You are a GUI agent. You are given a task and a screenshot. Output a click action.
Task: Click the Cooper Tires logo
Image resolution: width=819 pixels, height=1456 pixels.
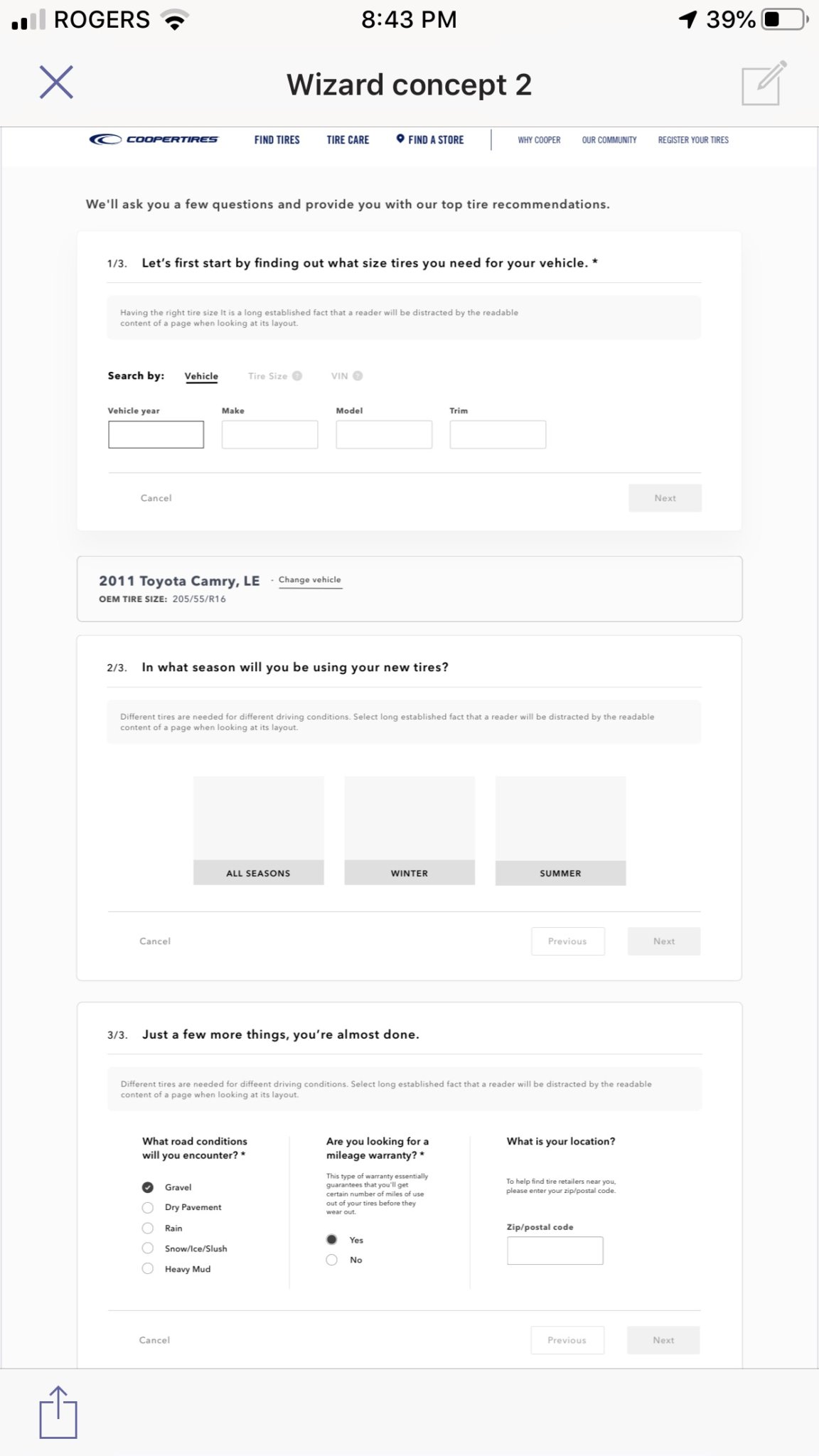[154, 139]
